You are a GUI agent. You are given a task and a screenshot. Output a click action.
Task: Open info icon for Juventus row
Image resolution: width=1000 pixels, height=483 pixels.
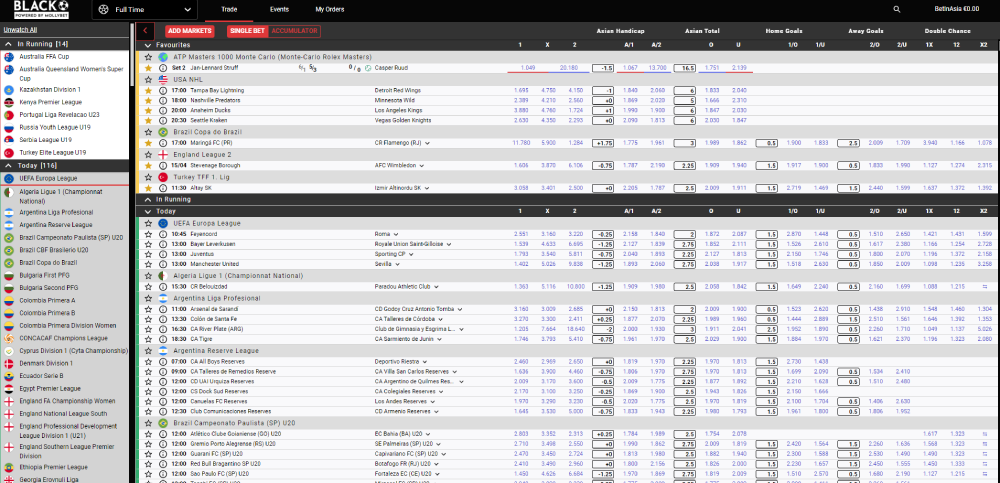(163, 254)
